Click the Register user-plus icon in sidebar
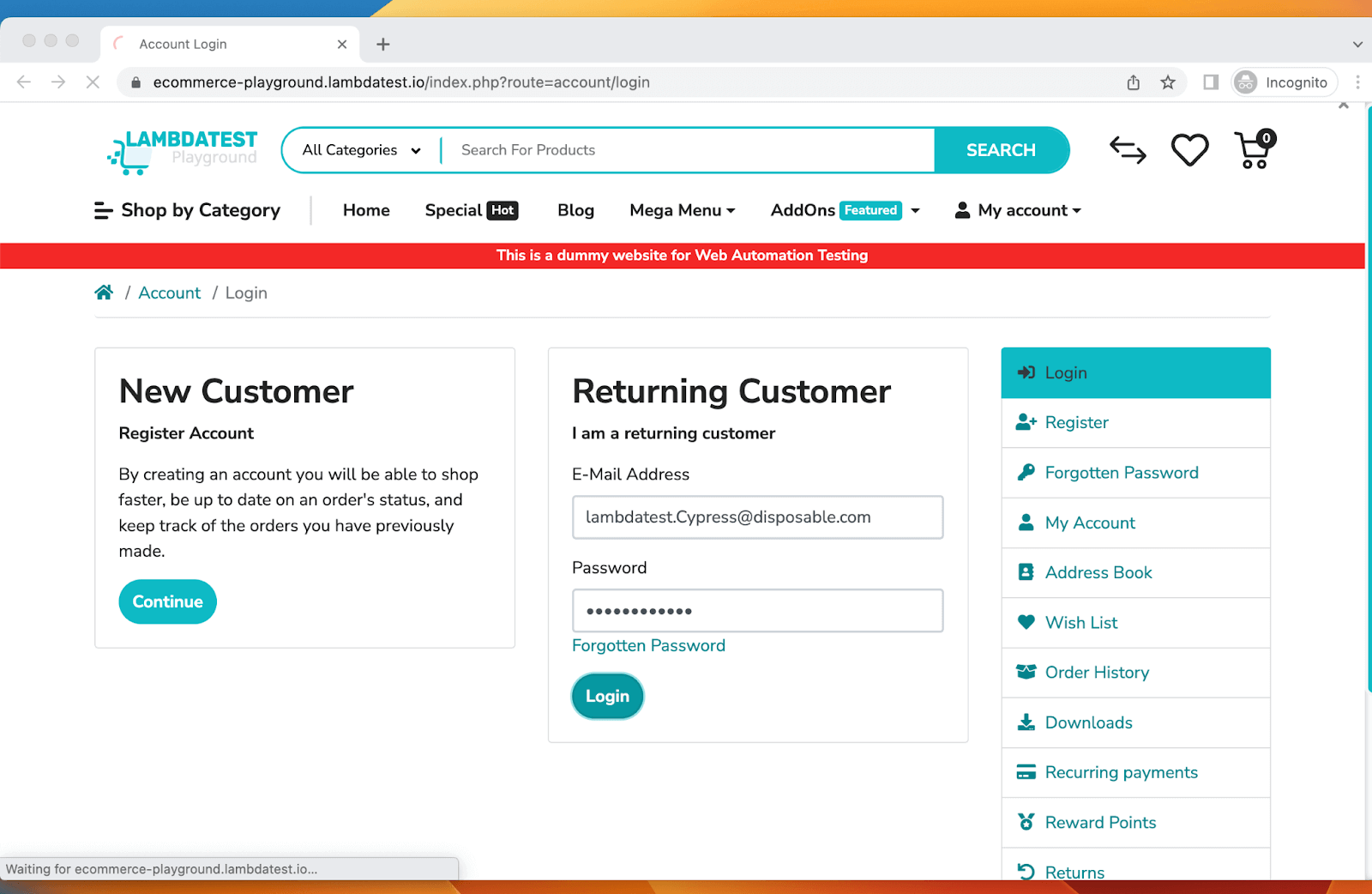 coord(1026,422)
